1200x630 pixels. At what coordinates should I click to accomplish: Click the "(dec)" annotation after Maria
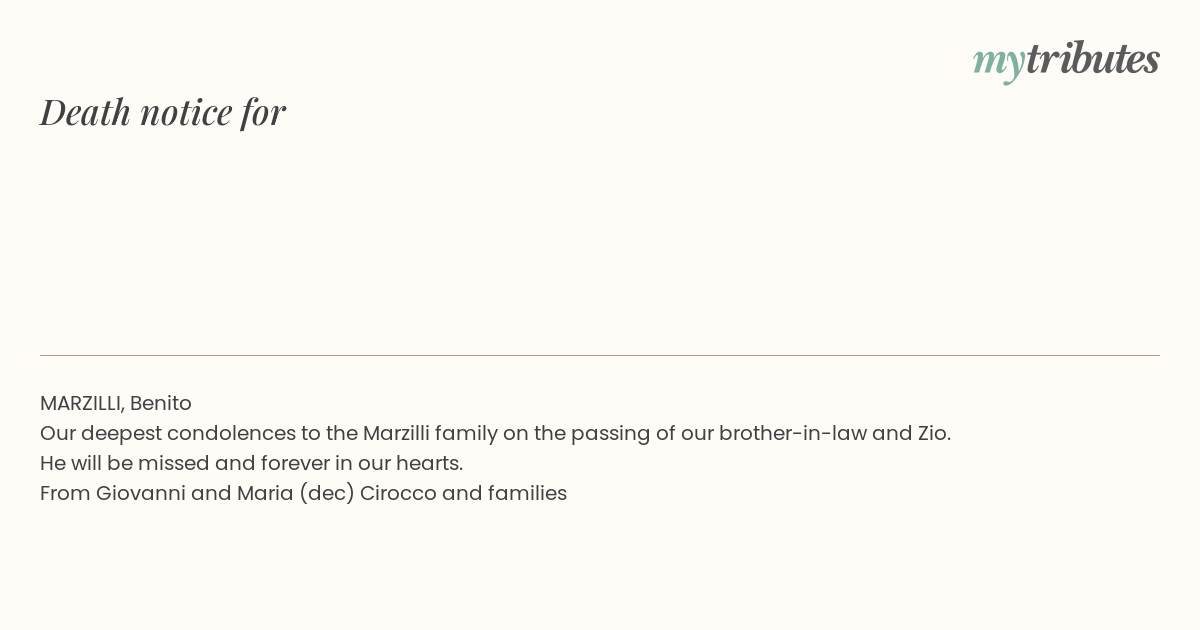point(327,494)
